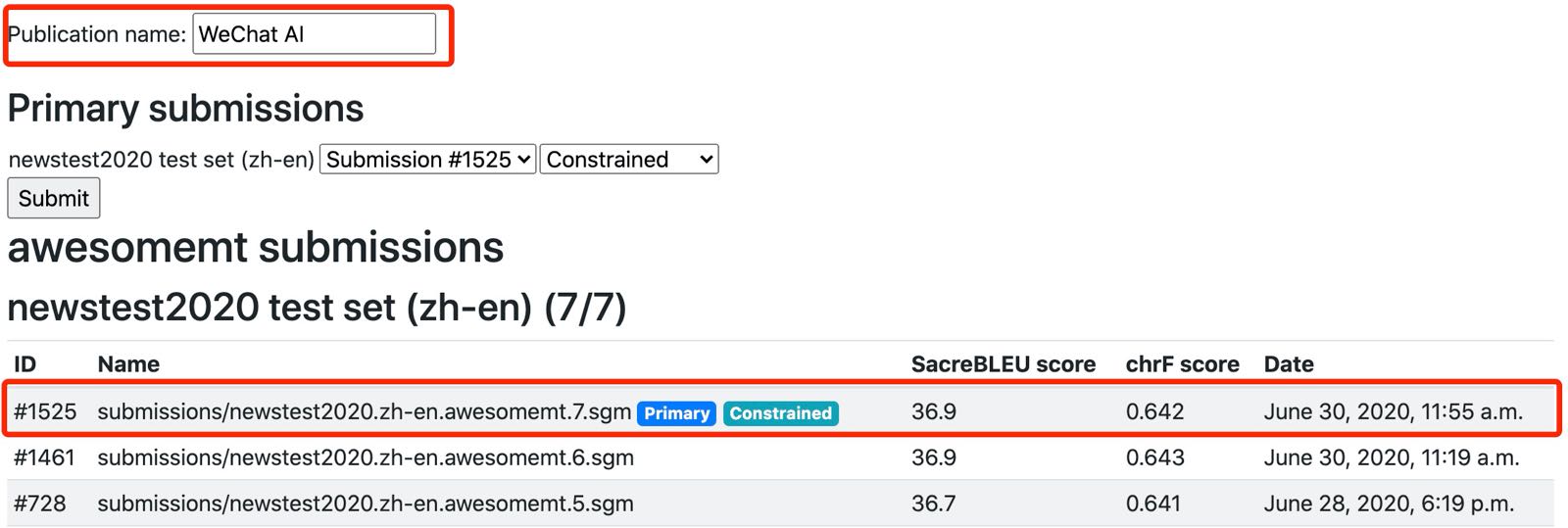Open the Submission #1525 dropdown
The image size is (1568, 528).
[428, 160]
